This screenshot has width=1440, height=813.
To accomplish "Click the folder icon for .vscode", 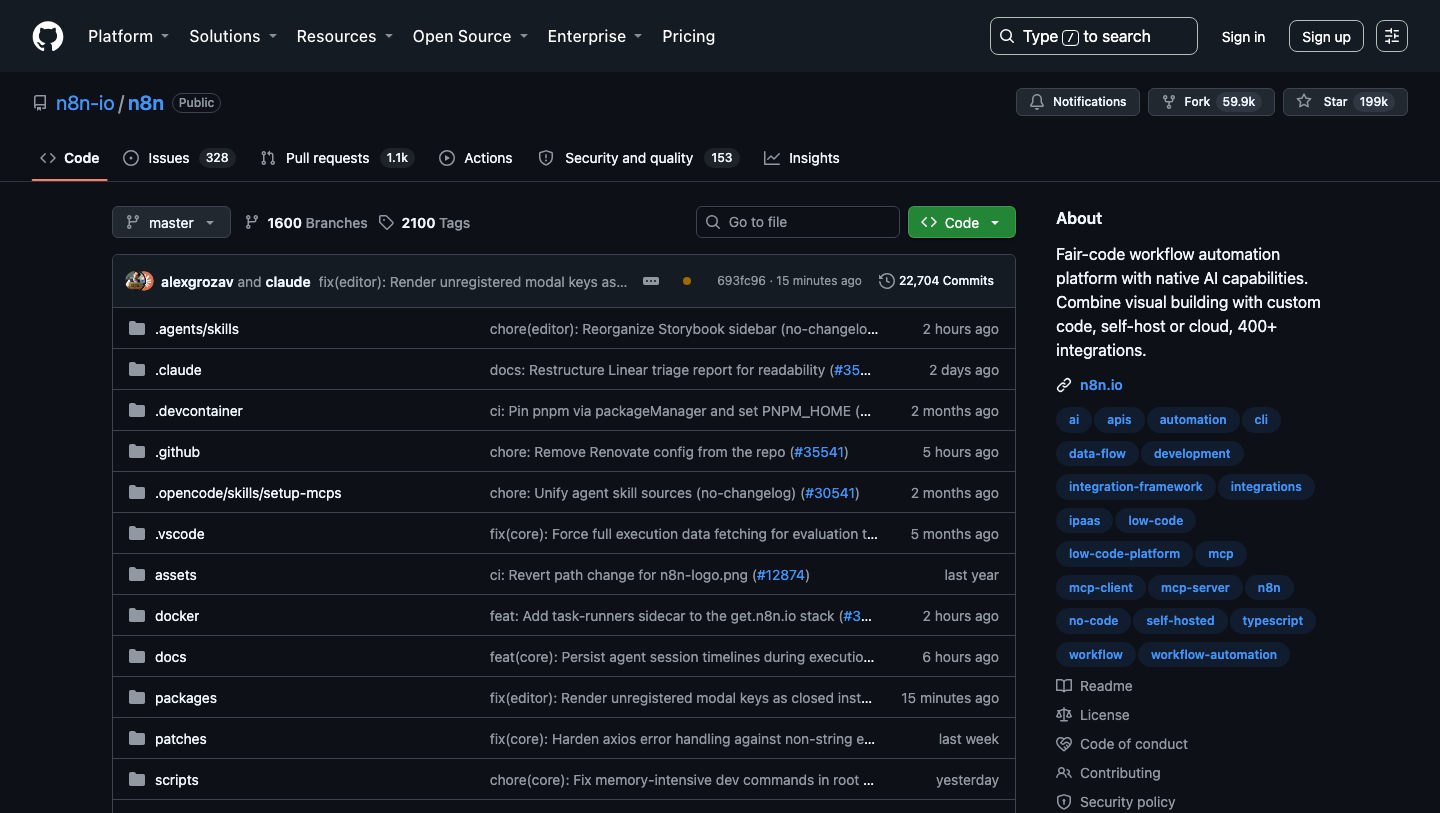I will coord(137,534).
